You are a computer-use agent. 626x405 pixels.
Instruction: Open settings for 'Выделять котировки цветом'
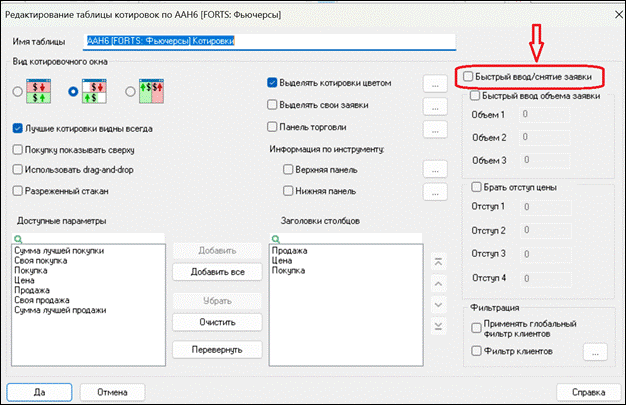click(x=433, y=84)
